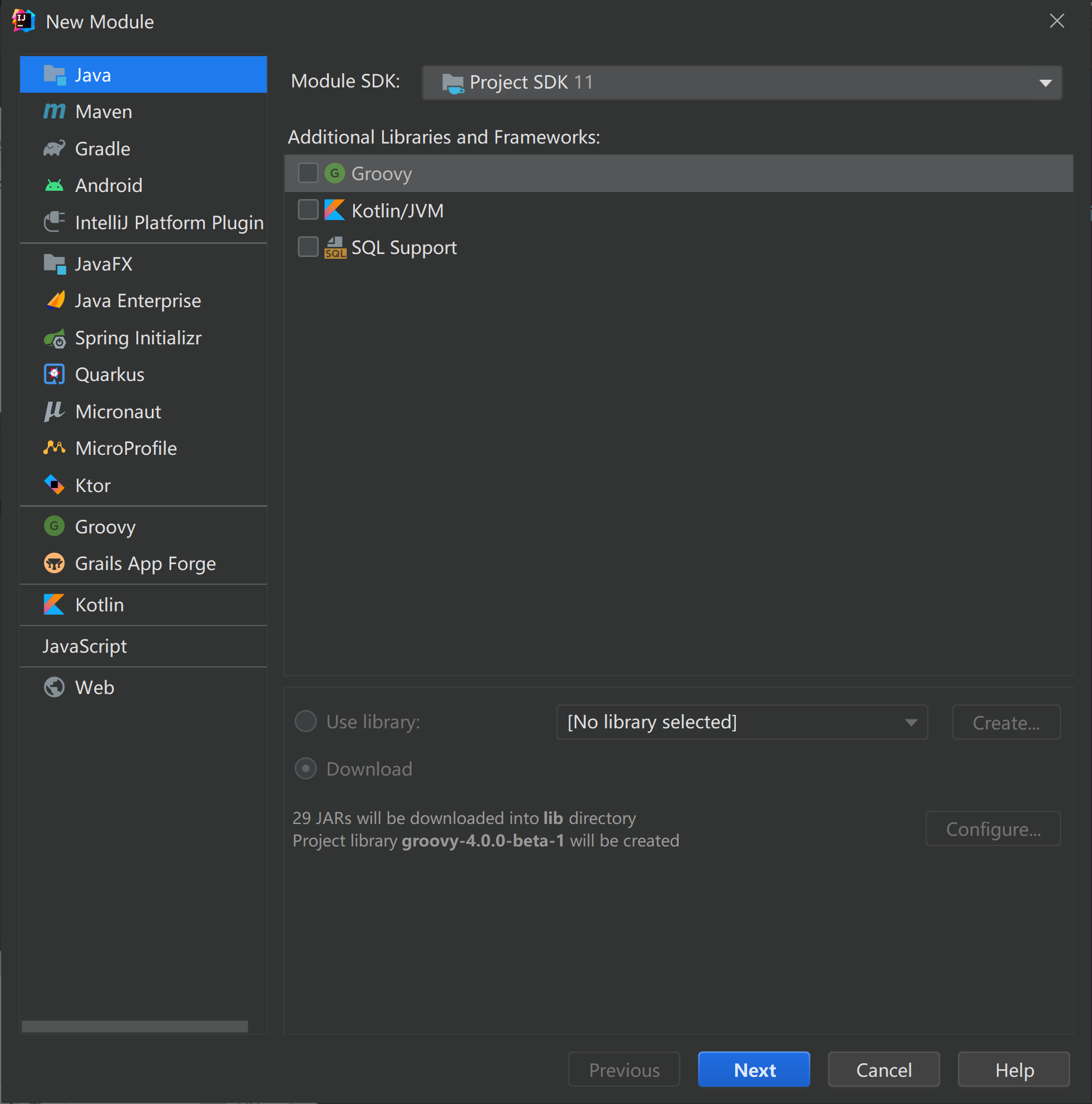Select the Use library radio button
The height and width of the screenshot is (1104, 1092).
pyautogui.click(x=305, y=722)
